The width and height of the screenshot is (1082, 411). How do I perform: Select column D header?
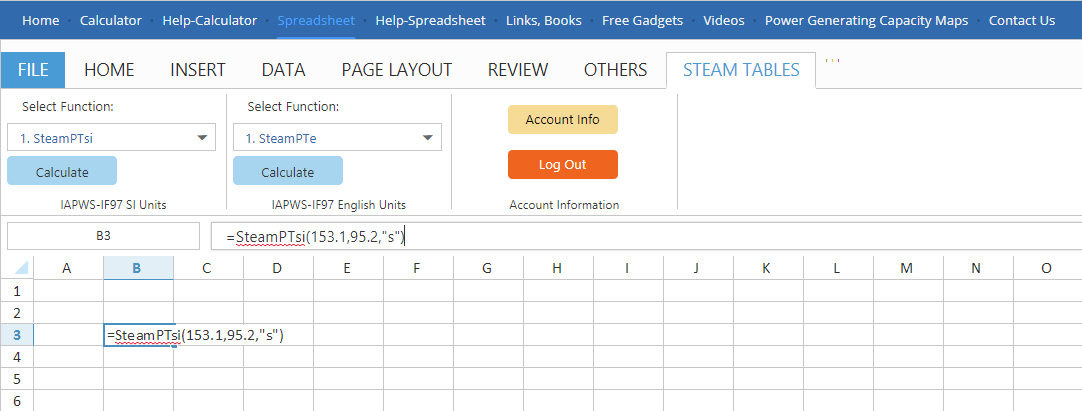tap(277, 268)
